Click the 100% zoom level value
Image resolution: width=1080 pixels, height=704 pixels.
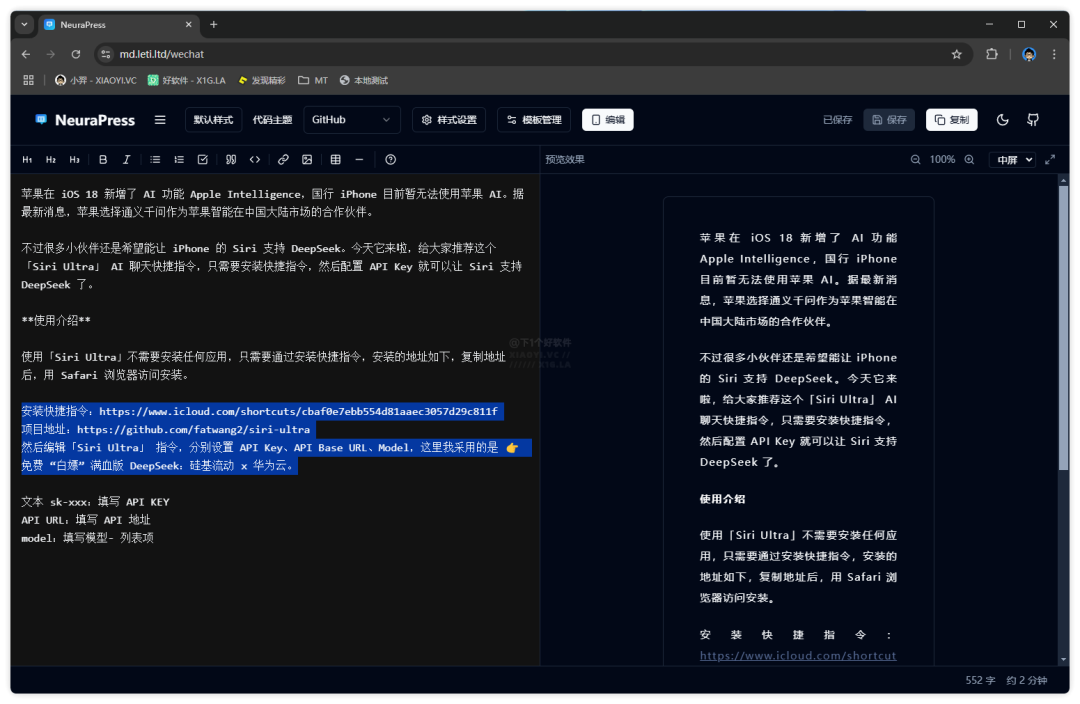click(942, 160)
